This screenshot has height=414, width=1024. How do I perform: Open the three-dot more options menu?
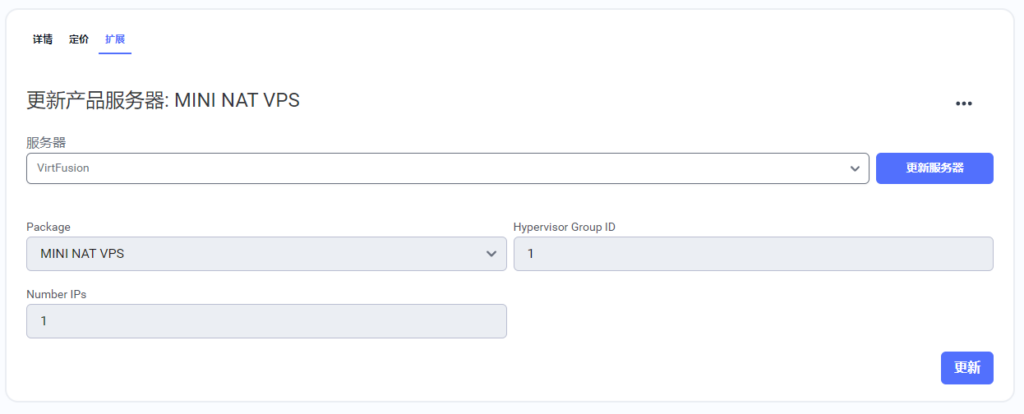click(x=963, y=103)
